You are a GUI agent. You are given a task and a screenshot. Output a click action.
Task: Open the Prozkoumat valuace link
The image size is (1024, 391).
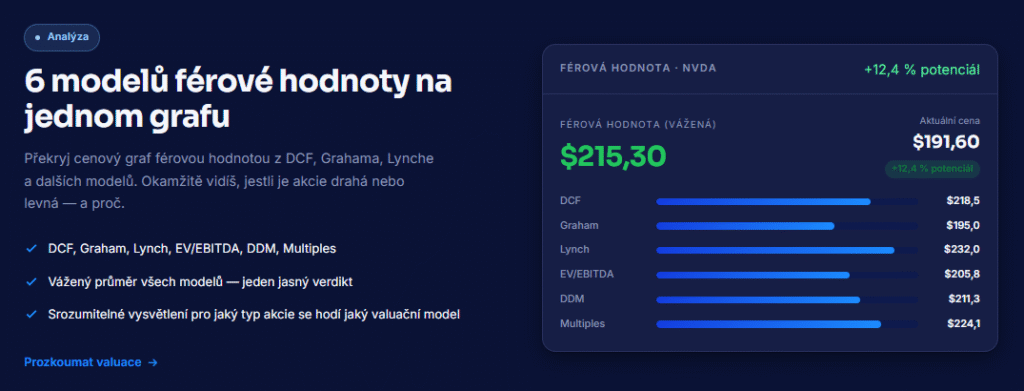pos(91,362)
